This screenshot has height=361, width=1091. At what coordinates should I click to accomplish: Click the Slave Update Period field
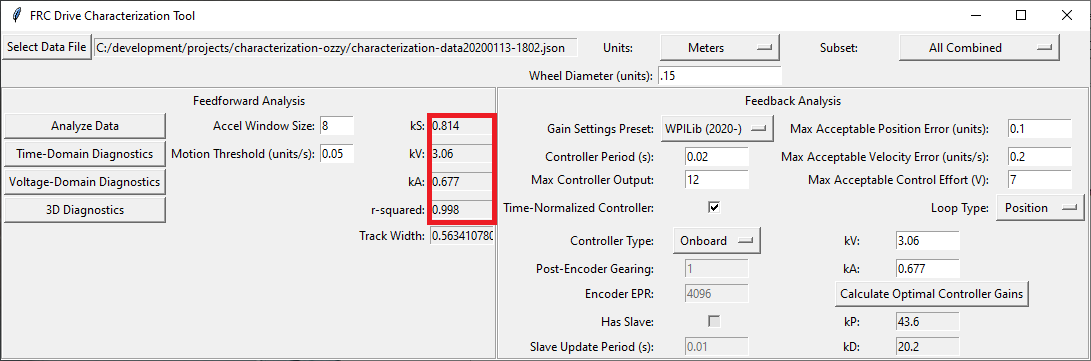tap(717, 346)
